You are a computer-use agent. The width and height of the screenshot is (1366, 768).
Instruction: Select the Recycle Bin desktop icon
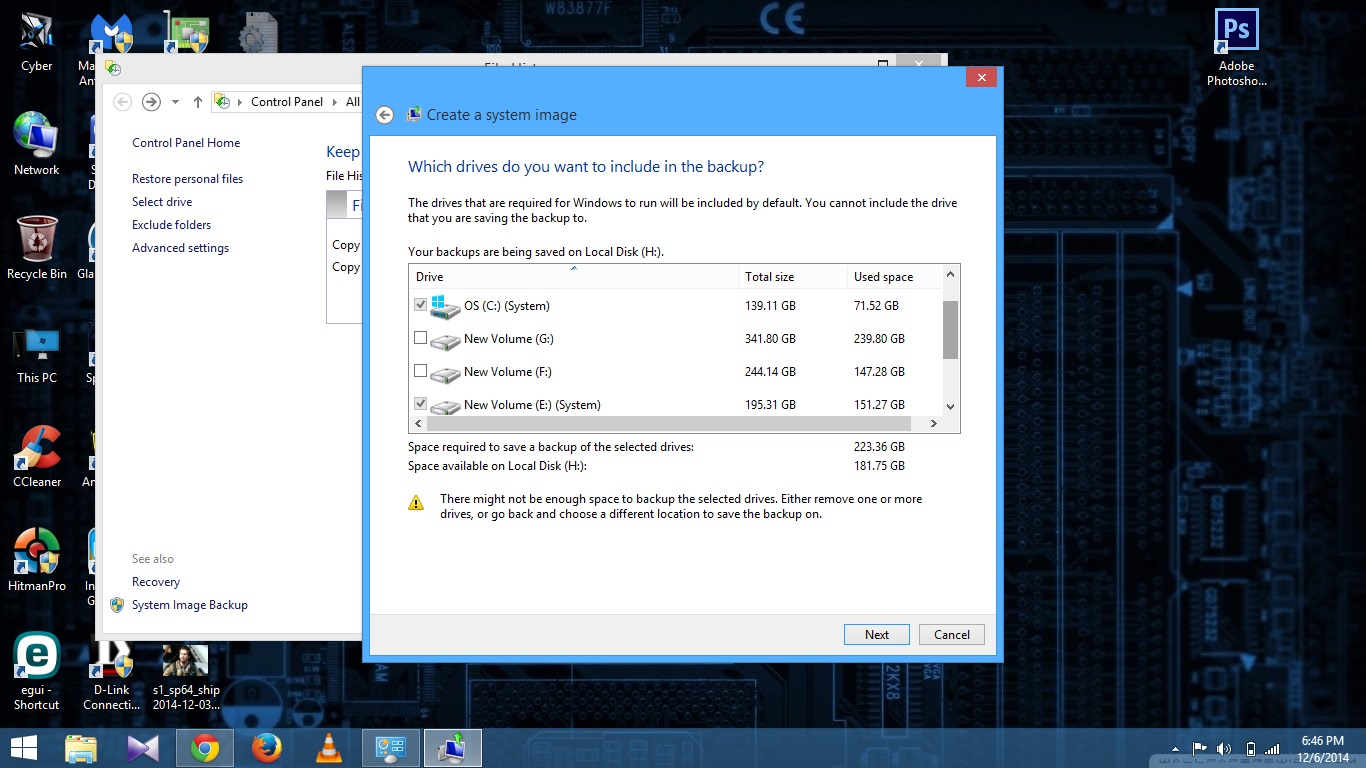37,248
